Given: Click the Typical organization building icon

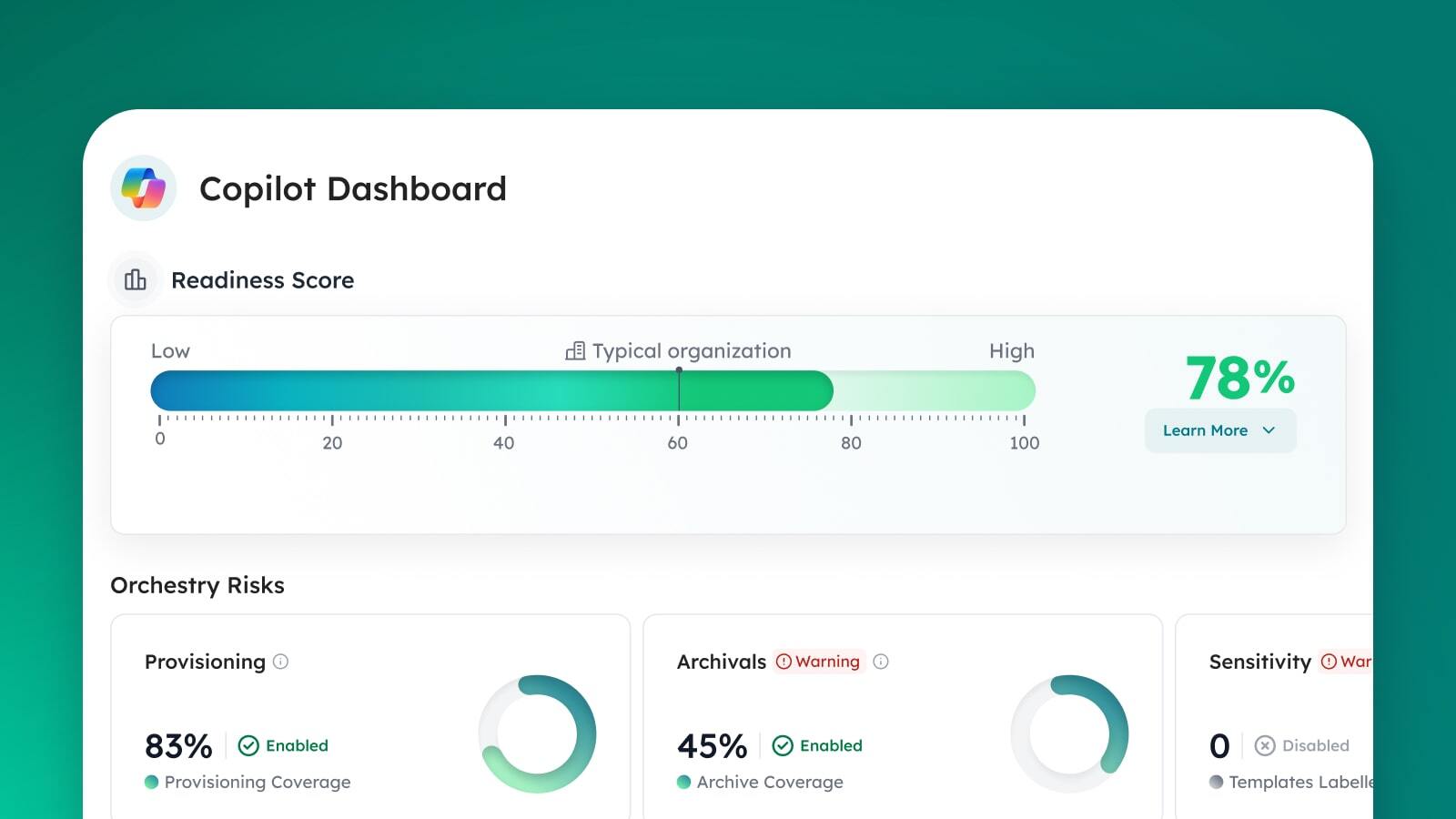Looking at the screenshot, I should point(575,351).
